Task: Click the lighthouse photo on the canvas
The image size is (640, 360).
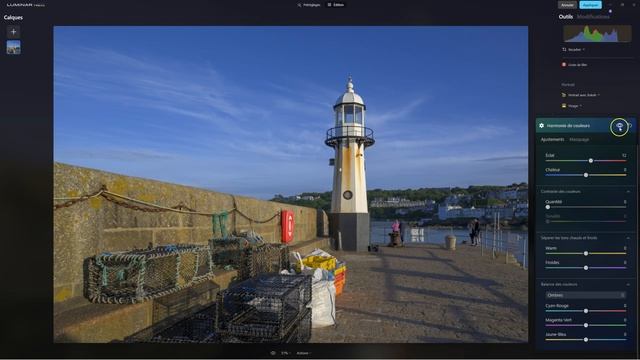Action: (x=291, y=184)
